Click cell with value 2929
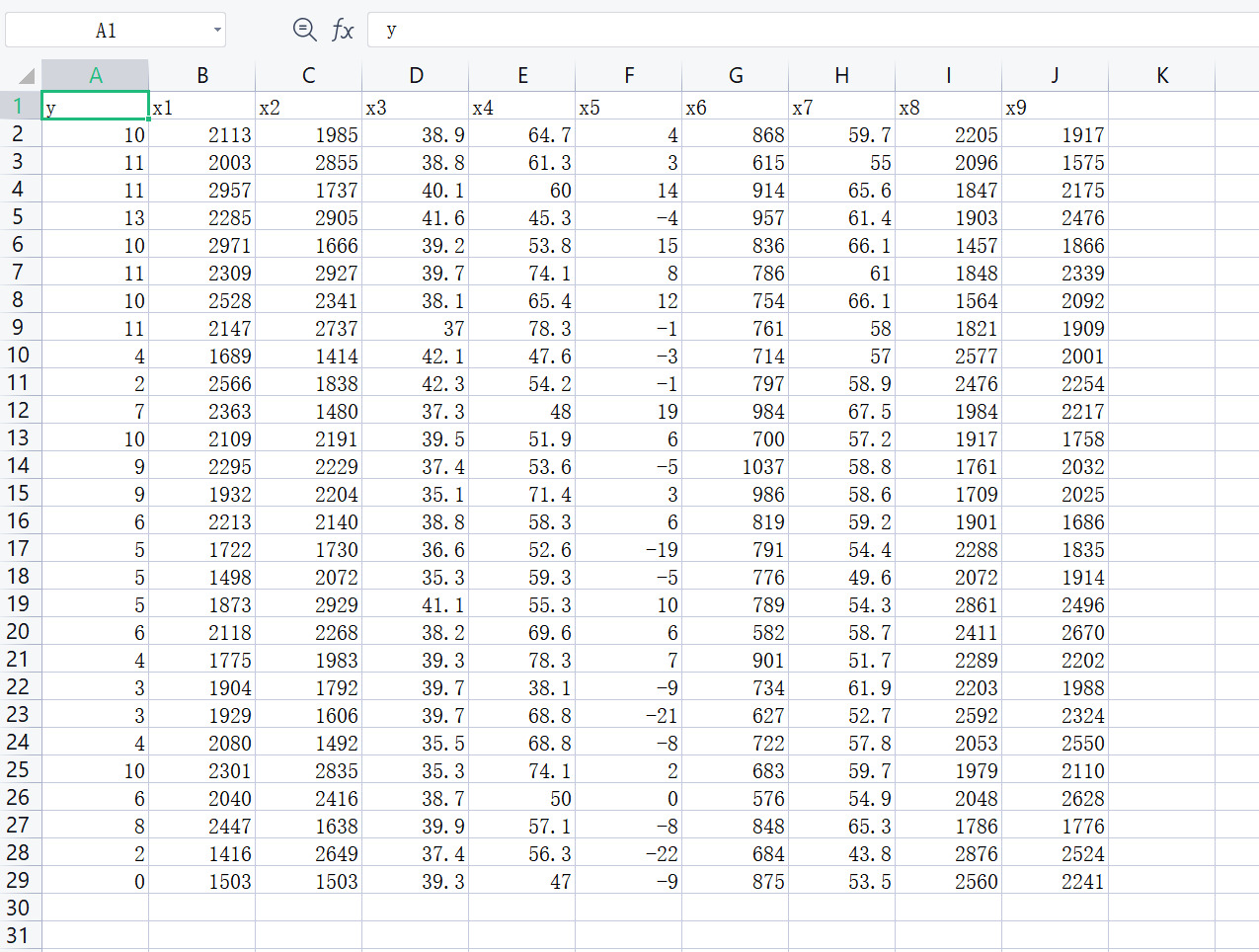Screen dimensions: 1259x952 pyautogui.click(x=309, y=603)
